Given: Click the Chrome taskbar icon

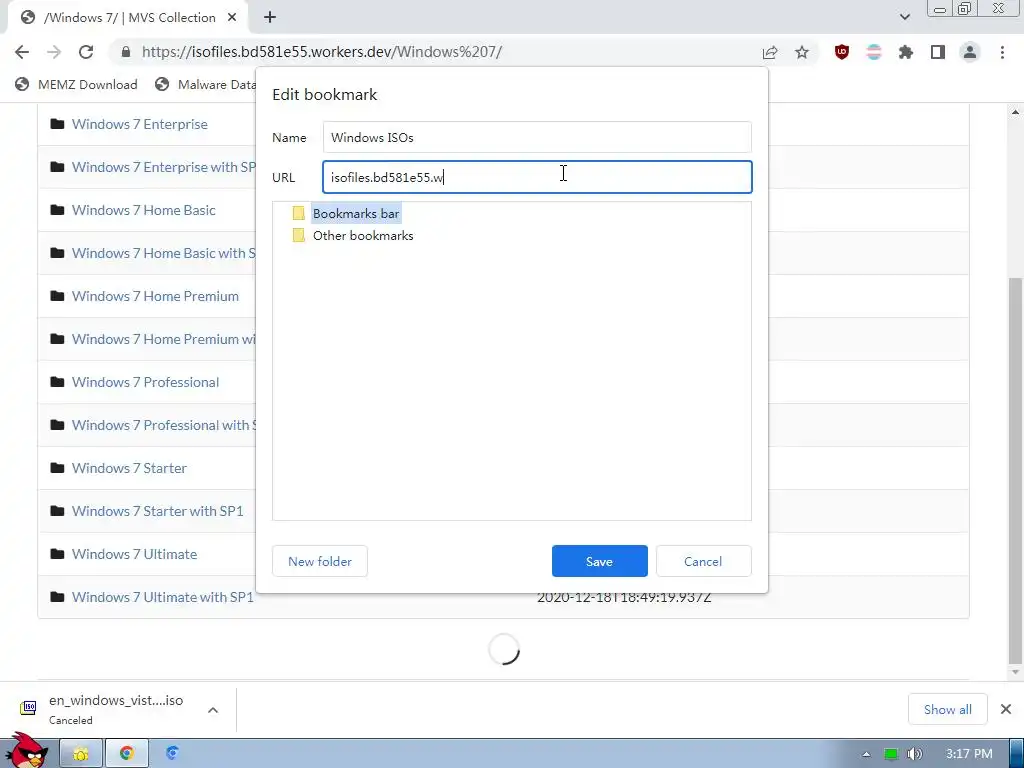Looking at the screenshot, I should (127, 754).
